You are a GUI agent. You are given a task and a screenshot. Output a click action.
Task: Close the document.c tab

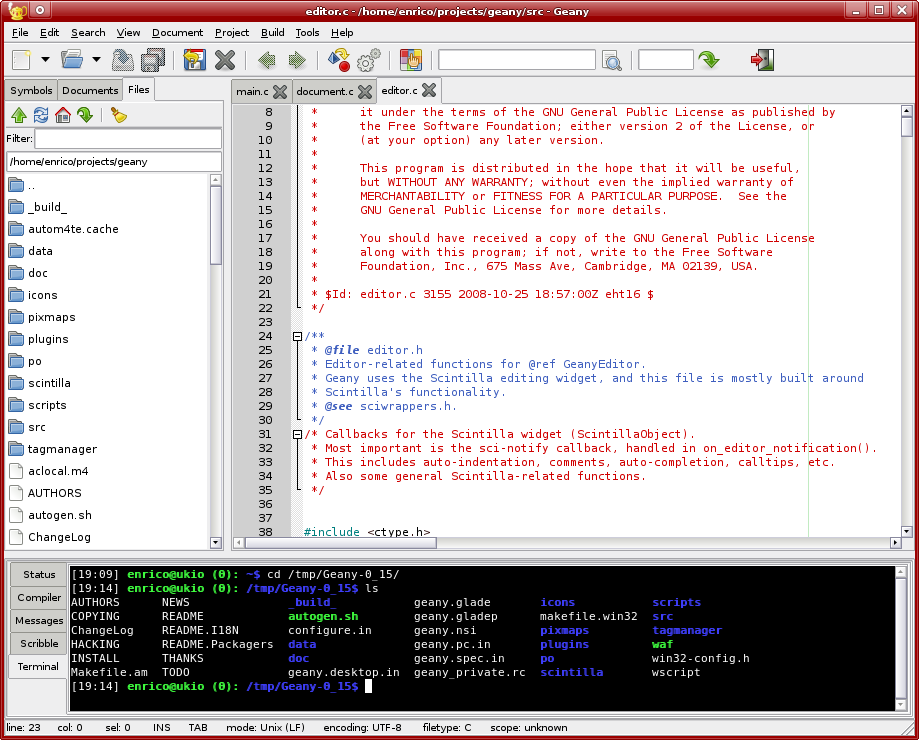[x=365, y=91]
